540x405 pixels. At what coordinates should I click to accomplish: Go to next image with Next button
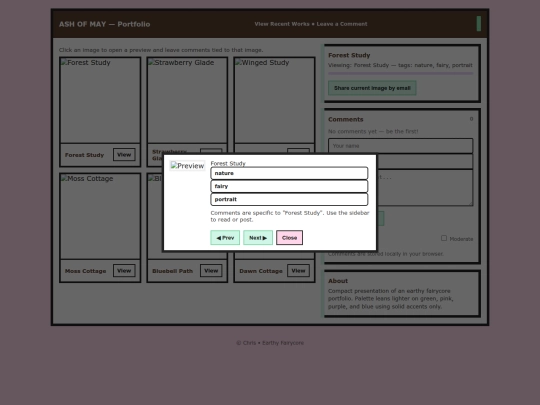(258, 238)
